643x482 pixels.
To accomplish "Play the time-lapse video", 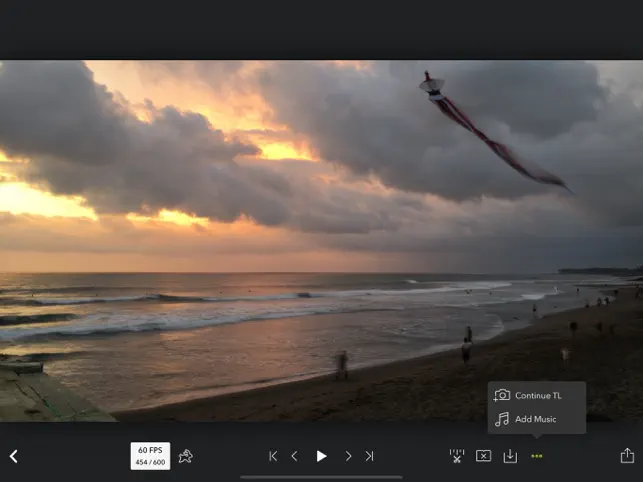I will click(322, 456).
